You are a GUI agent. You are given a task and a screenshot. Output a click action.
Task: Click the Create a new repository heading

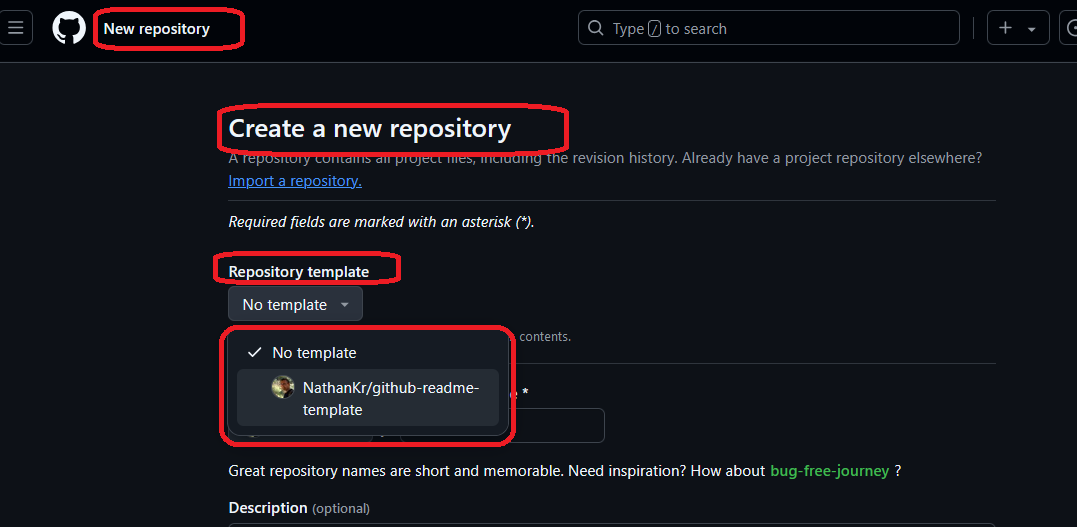point(370,128)
